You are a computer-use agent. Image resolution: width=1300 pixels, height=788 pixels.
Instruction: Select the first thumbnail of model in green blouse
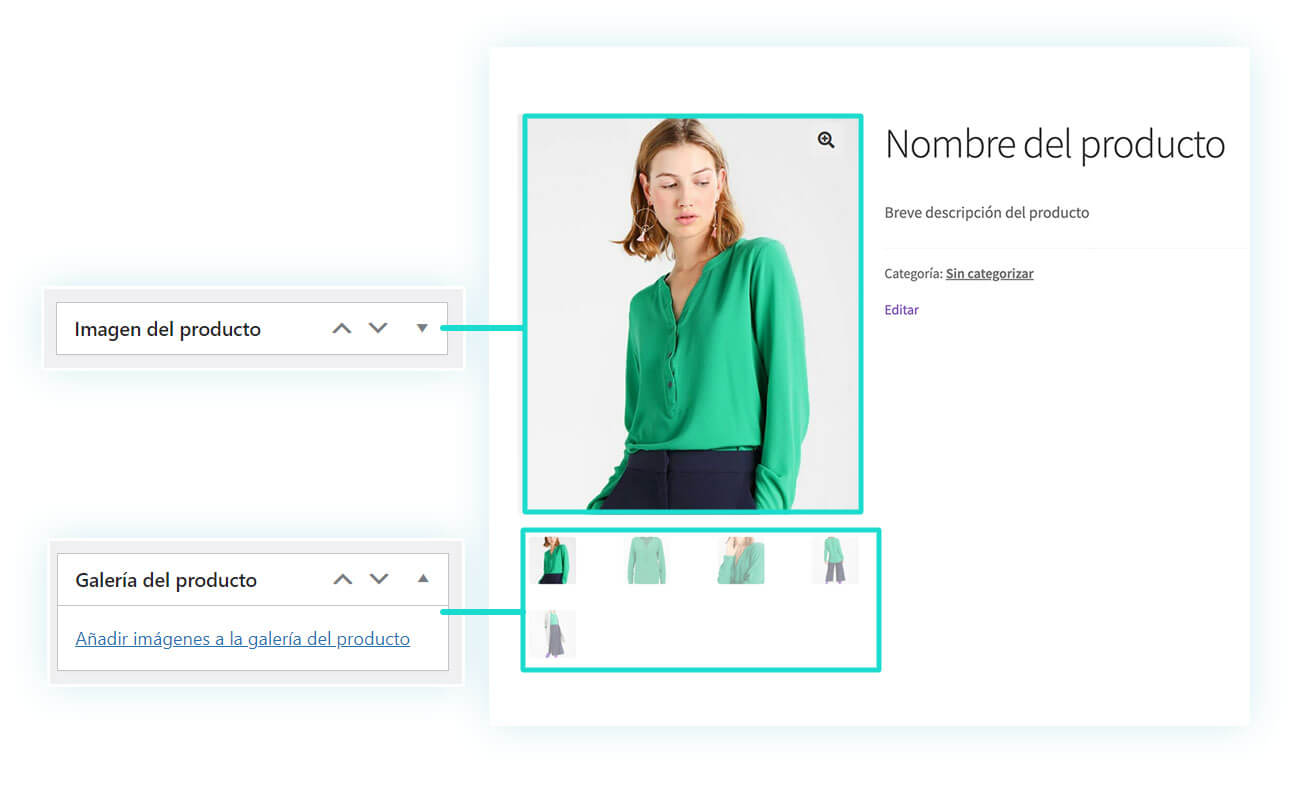coord(552,560)
